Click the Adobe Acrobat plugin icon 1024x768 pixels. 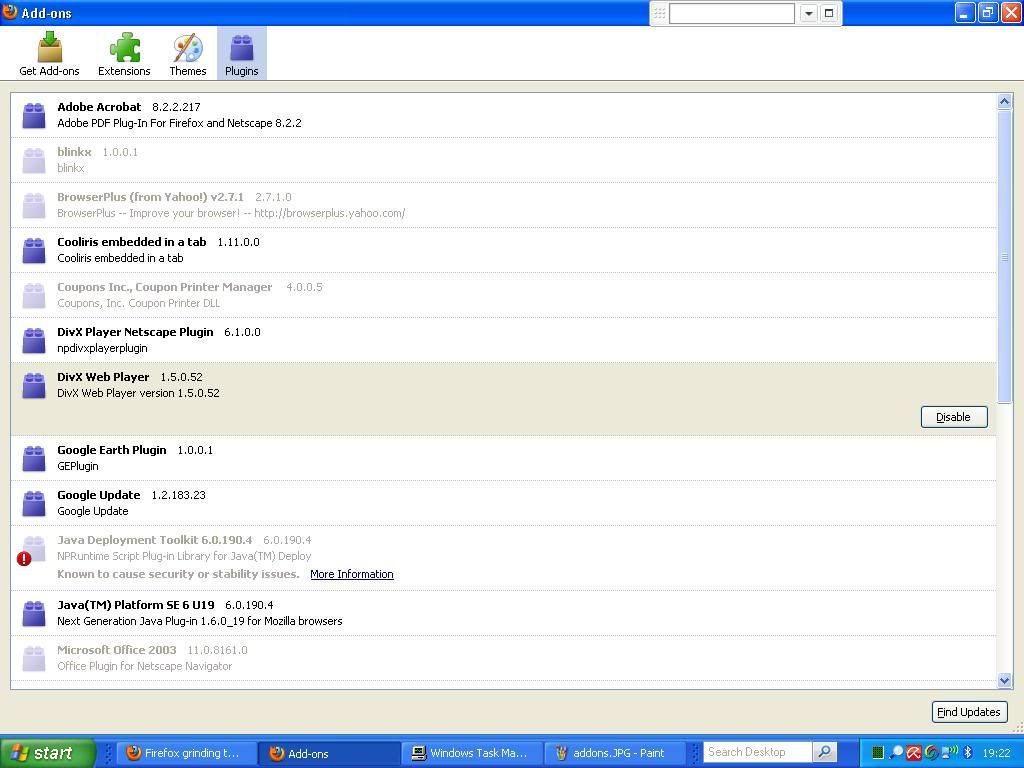[34, 115]
